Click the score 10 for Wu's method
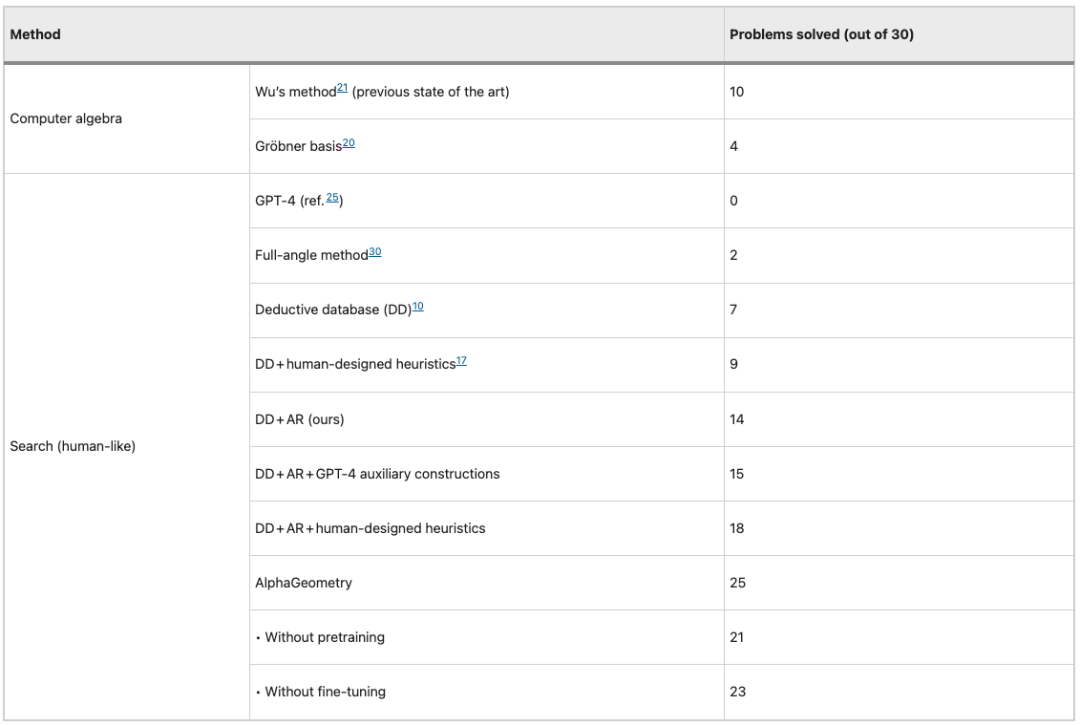Viewport: 1080px width, 726px height. point(737,92)
